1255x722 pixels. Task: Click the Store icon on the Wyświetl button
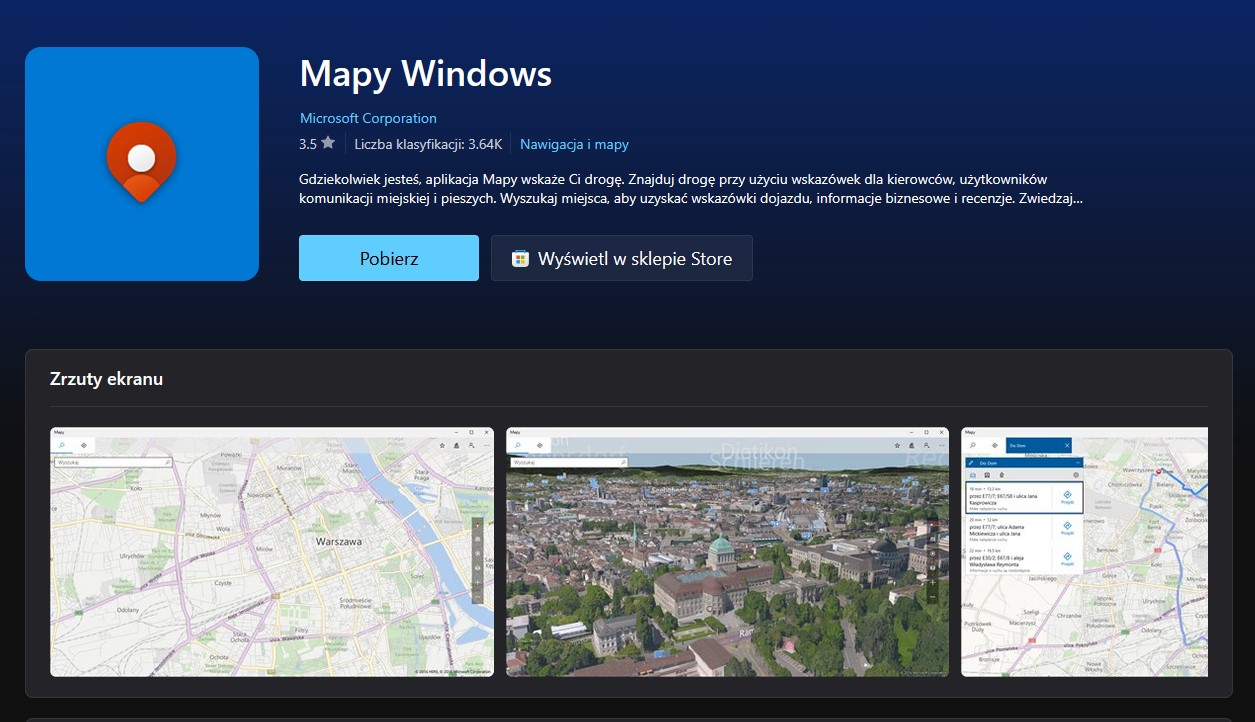tap(519, 257)
